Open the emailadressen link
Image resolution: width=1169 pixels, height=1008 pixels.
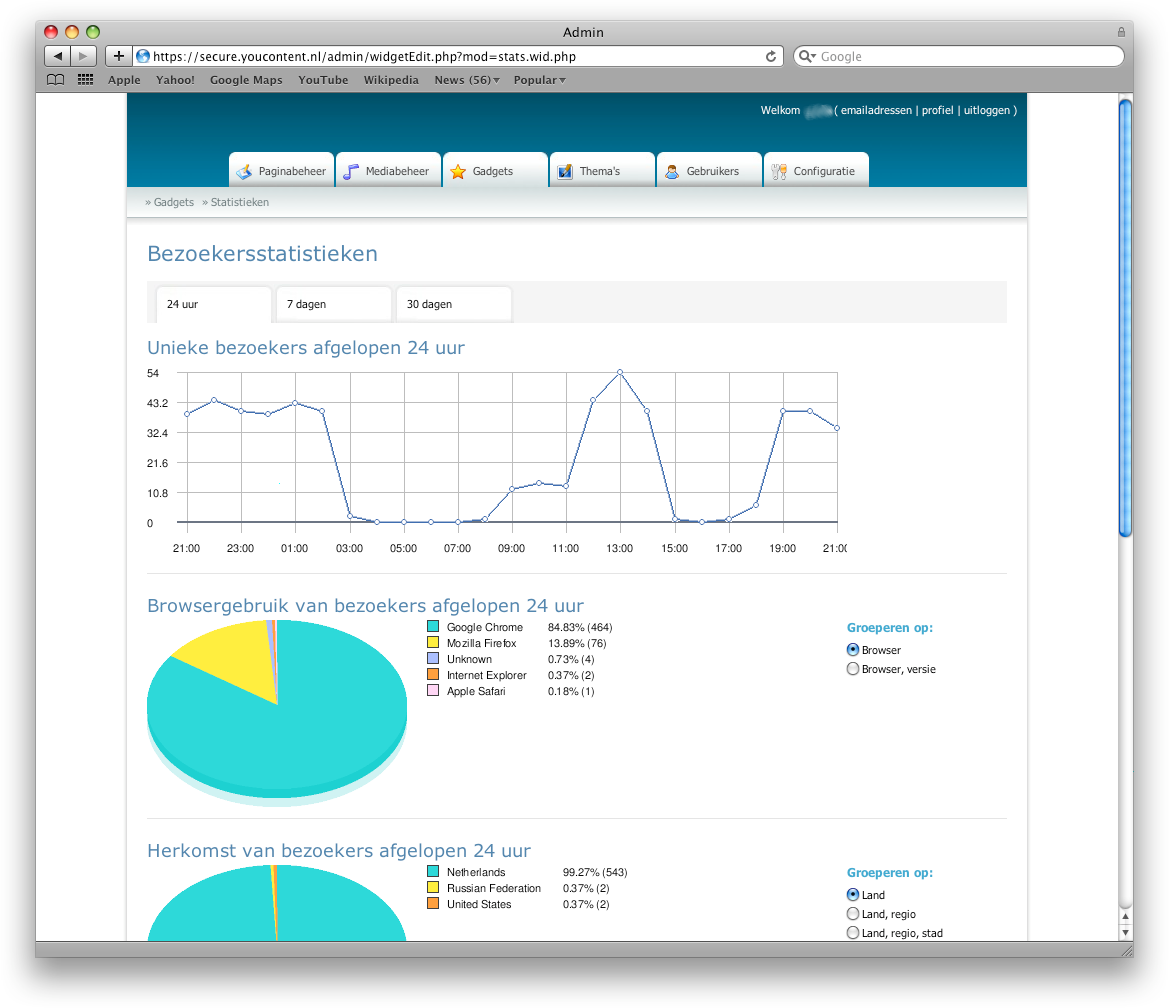click(x=876, y=110)
